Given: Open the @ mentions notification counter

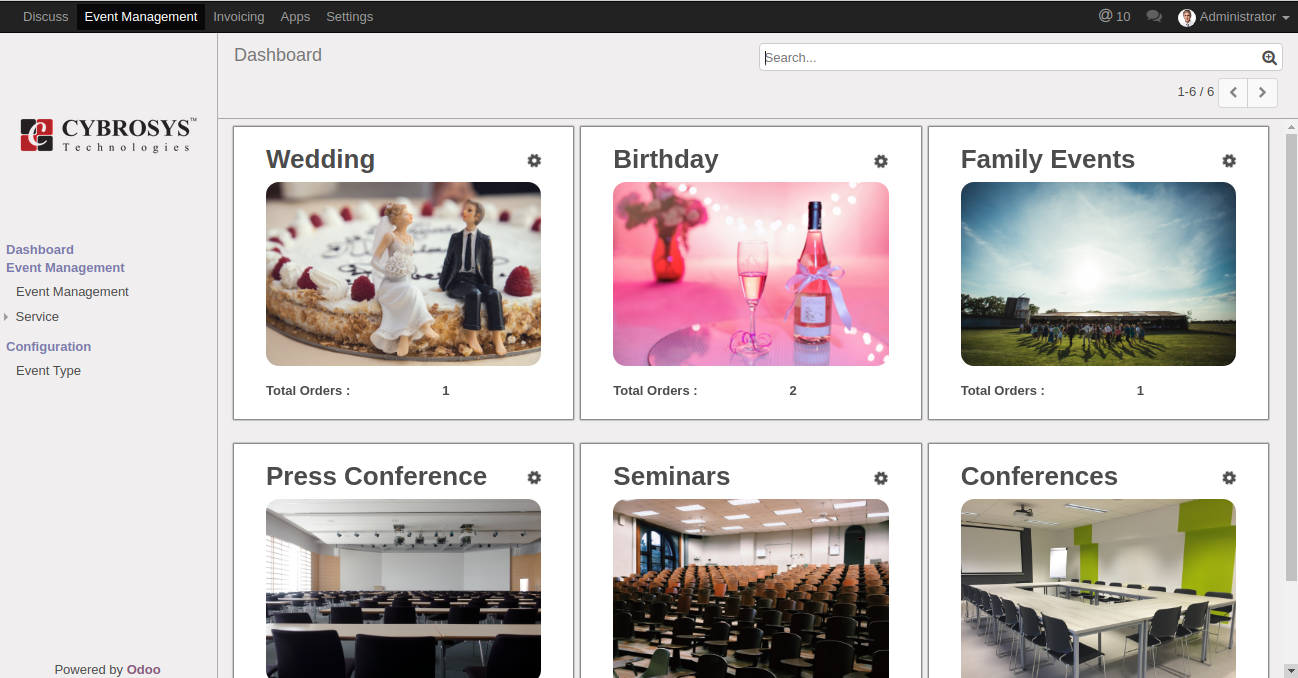Looking at the screenshot, I should pos(1114,16).
